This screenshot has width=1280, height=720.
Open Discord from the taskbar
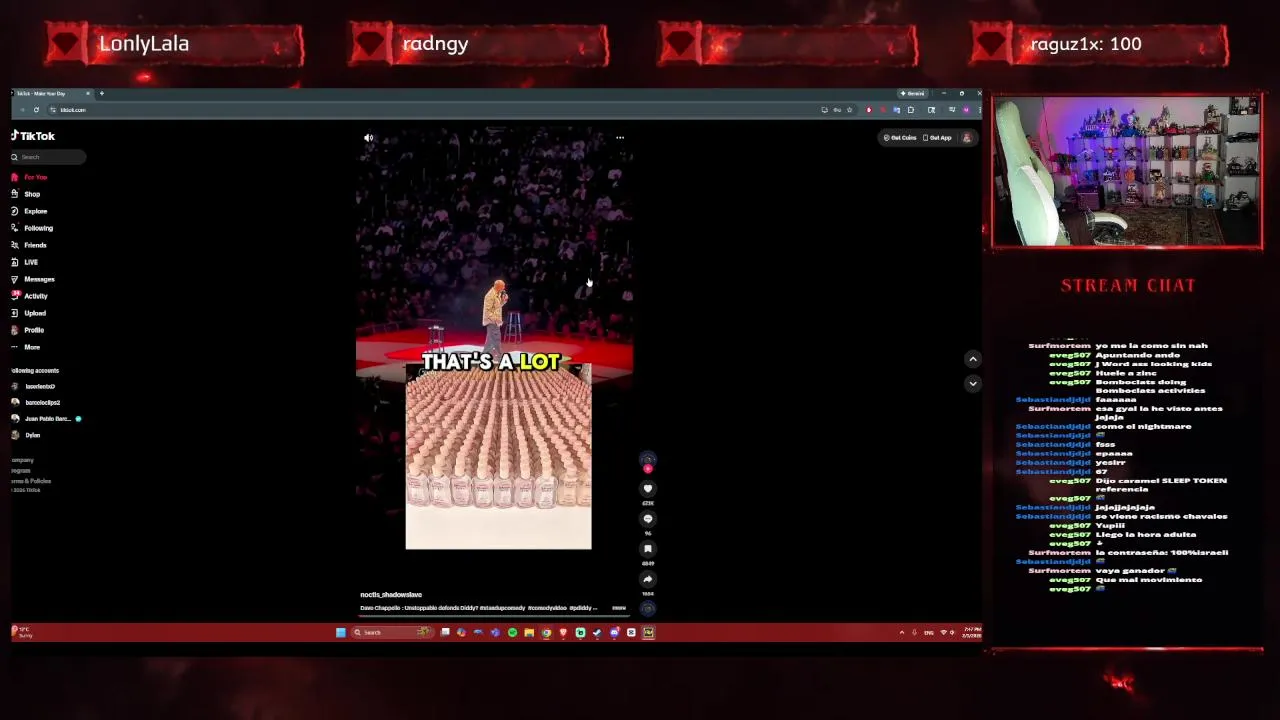pyautogui.click(x=614, y=632)
